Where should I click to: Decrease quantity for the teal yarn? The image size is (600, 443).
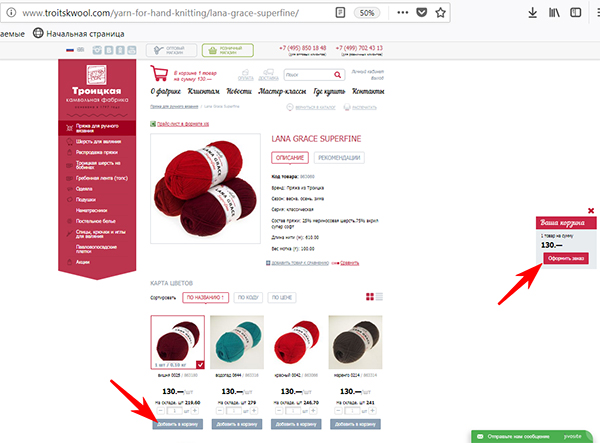pos(220,410)
